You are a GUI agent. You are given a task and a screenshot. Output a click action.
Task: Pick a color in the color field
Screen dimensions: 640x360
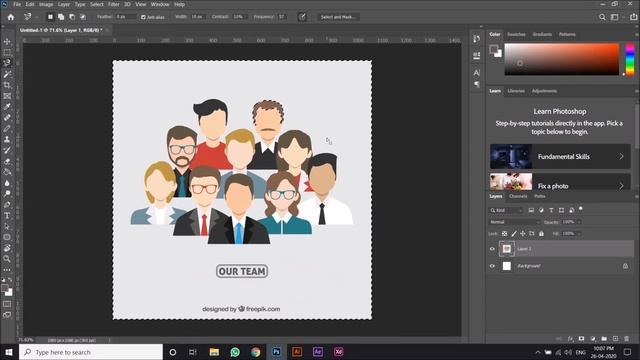[562, 59]
